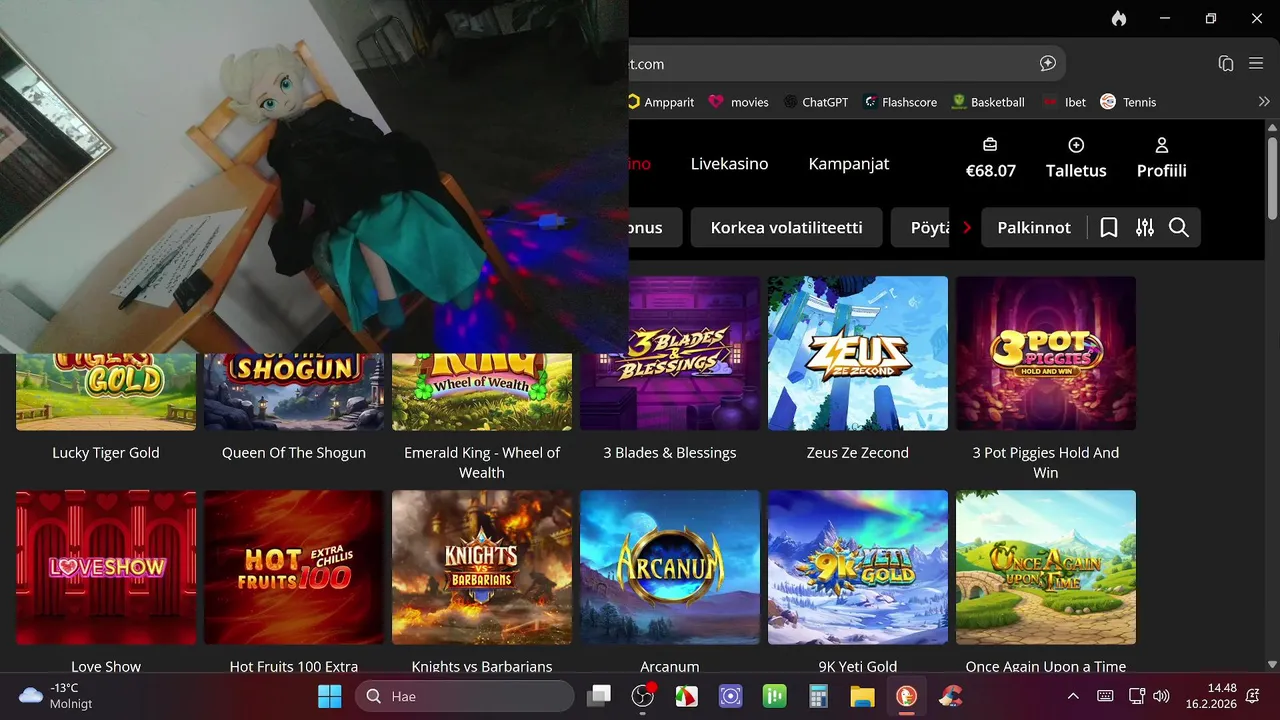Image resolution: width=1280 pixels, height=720 pixels.
Task: Open the Tennis bookmark
Action: 1128,102
